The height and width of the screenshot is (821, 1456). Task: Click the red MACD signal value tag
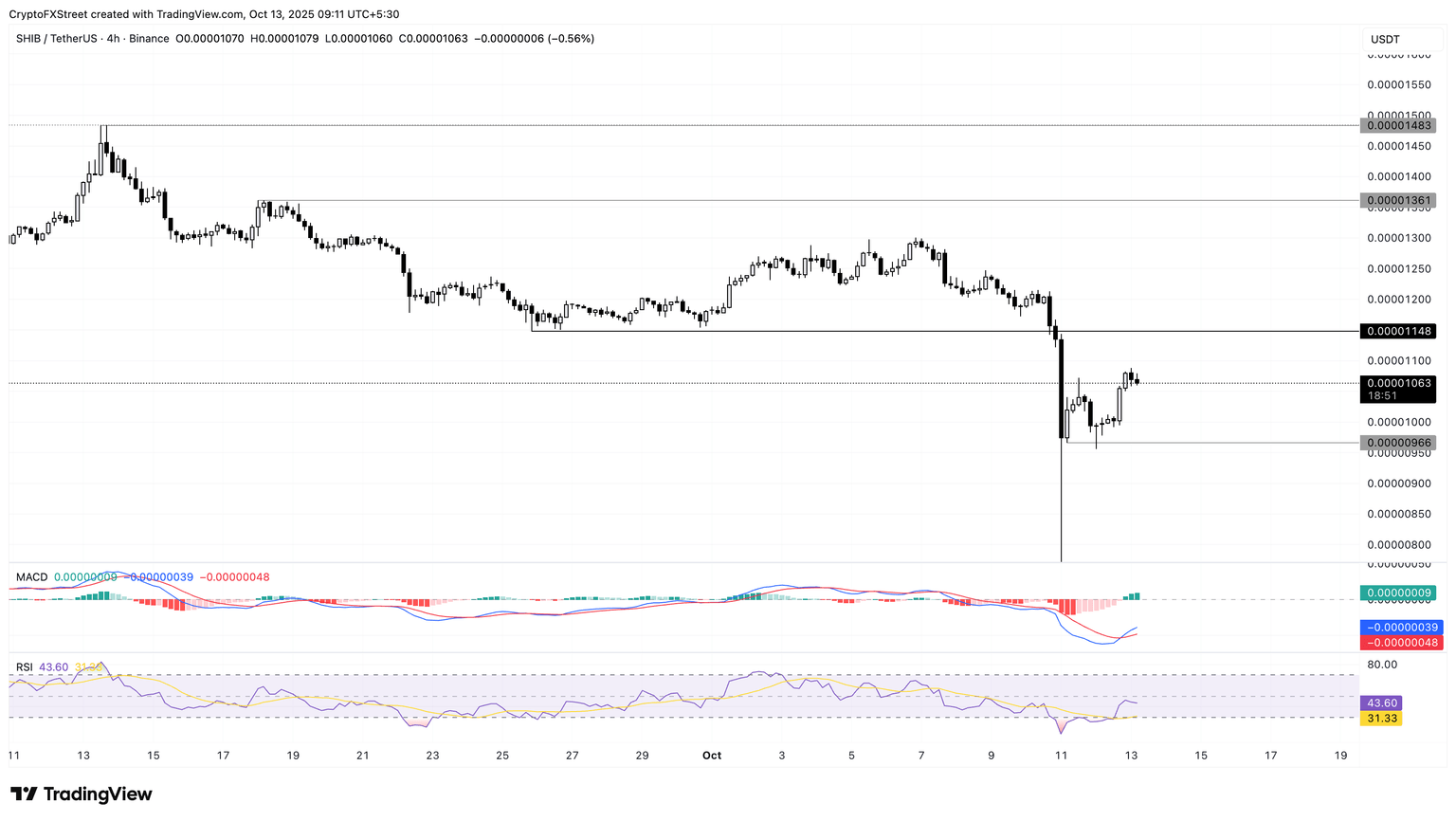pos(1400,643)
